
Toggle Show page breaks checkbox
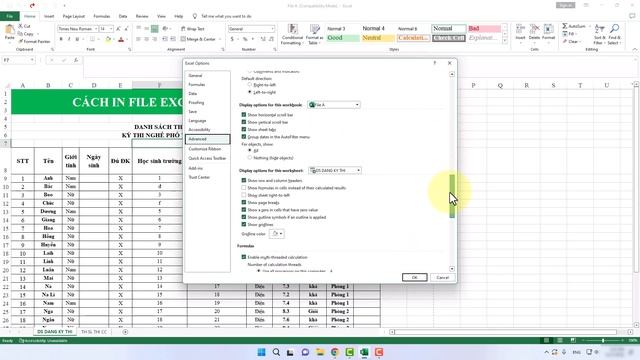[x=244, y=202]
